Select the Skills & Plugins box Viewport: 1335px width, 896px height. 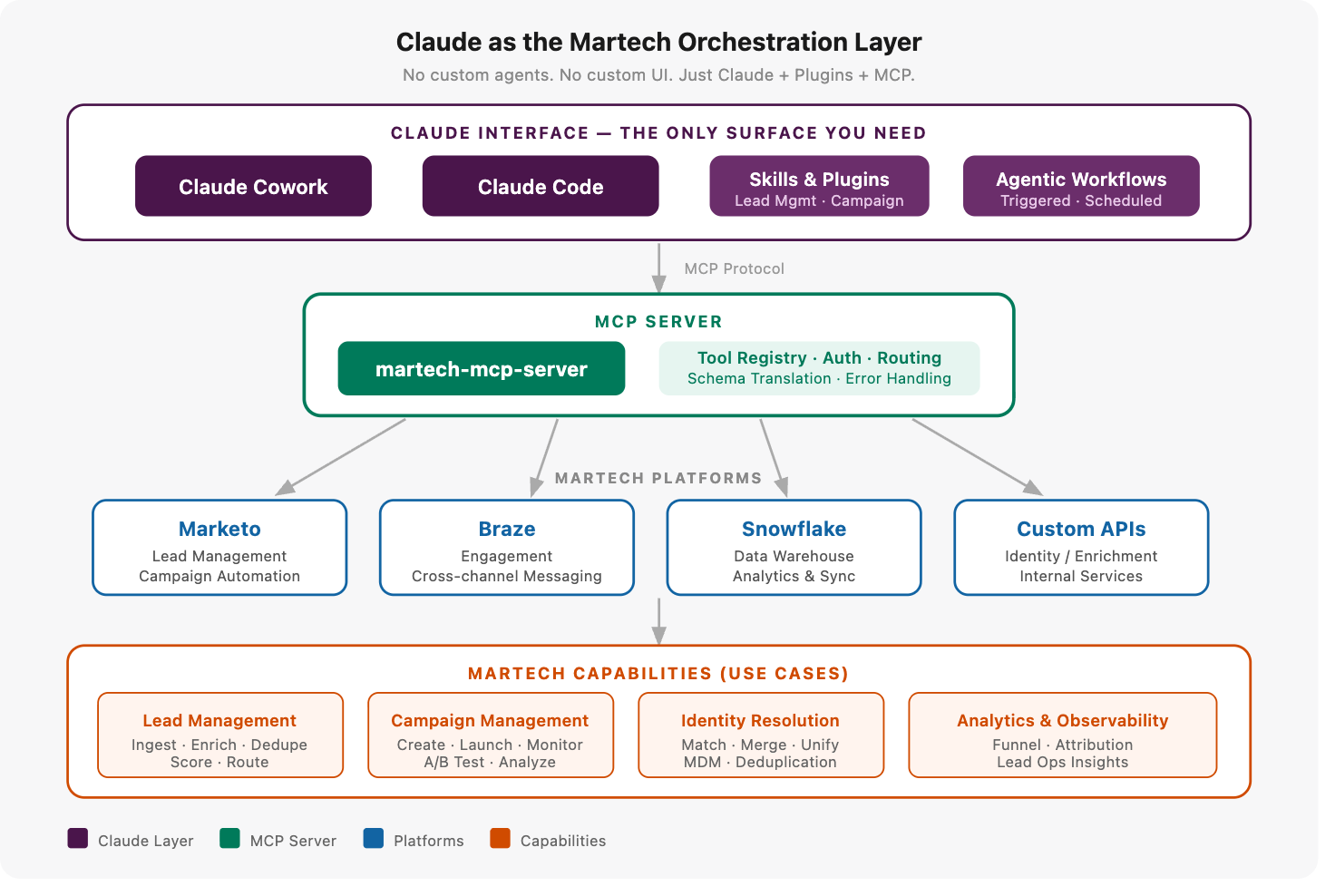tap(819, 186)
